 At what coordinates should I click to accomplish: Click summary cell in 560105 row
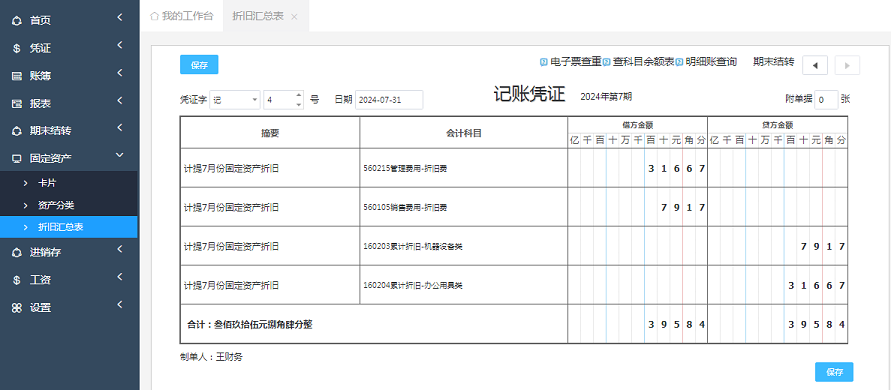click(270, 208)
